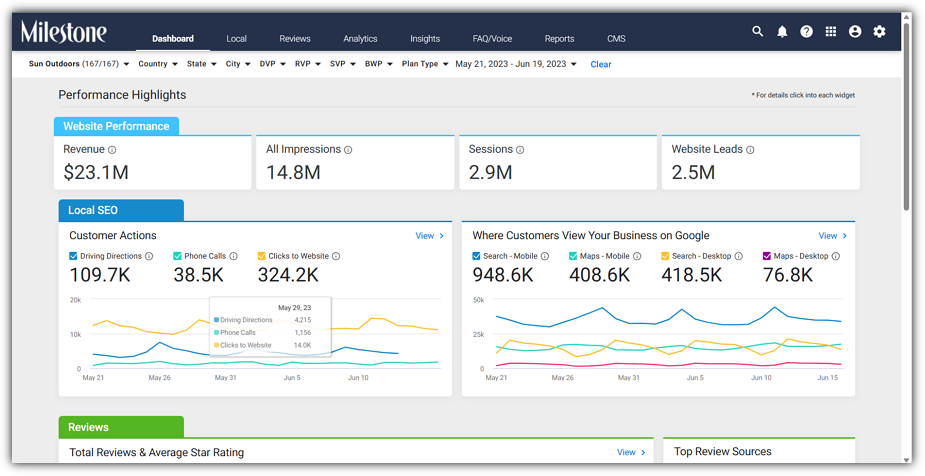925x476 pixels.
Task: Click the help question mark icon
Action: pos(806,32)
